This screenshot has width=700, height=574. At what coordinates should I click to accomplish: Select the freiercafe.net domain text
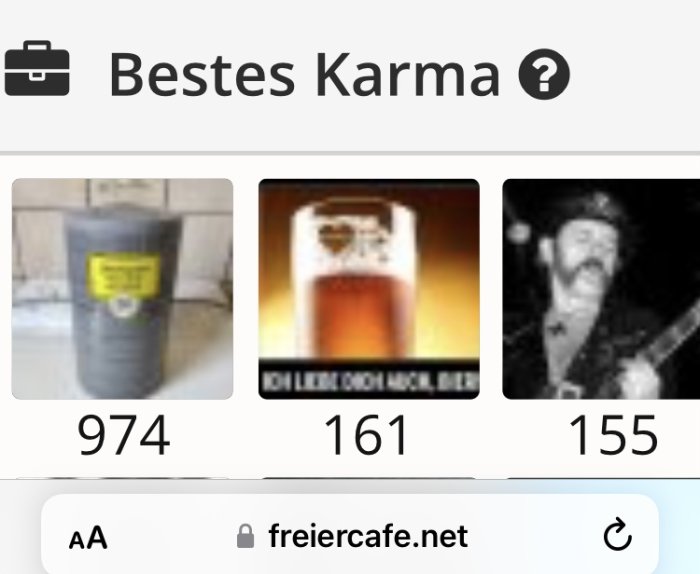(368, 536)
